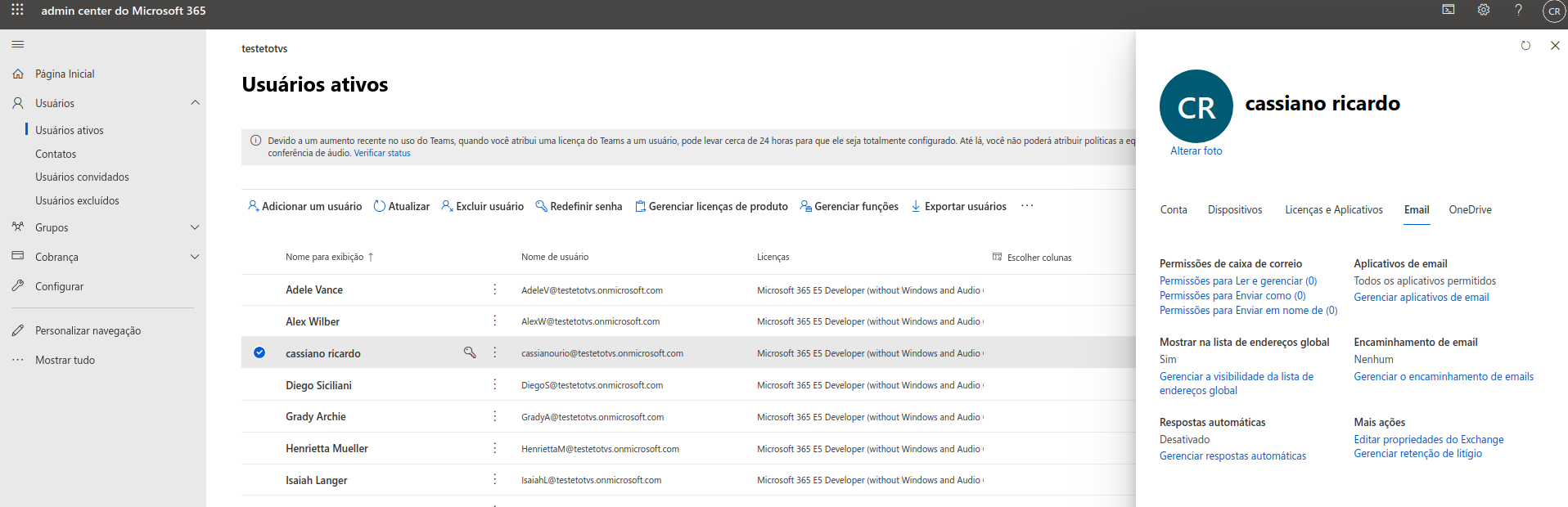Open more actions for Adele Vance
This screenshot has height=507, width=1568.
(494, 289)
